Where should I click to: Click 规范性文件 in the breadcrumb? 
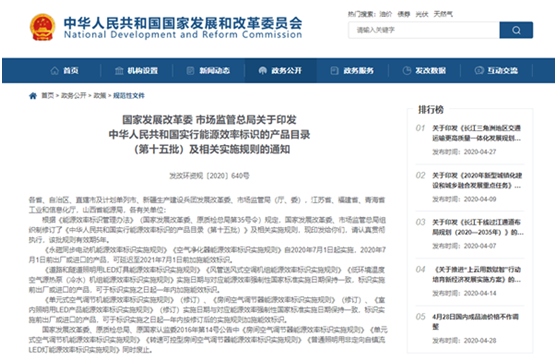(129, 96)
